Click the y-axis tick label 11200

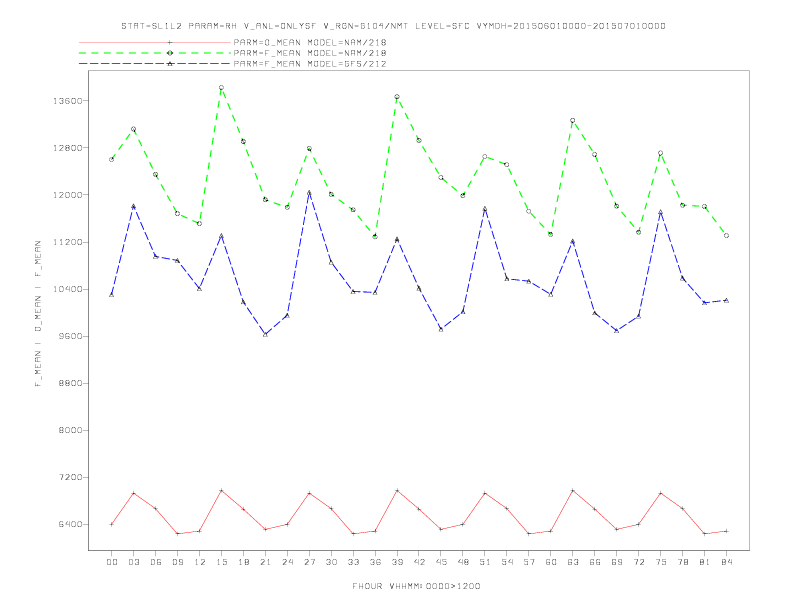coord(68,242)
